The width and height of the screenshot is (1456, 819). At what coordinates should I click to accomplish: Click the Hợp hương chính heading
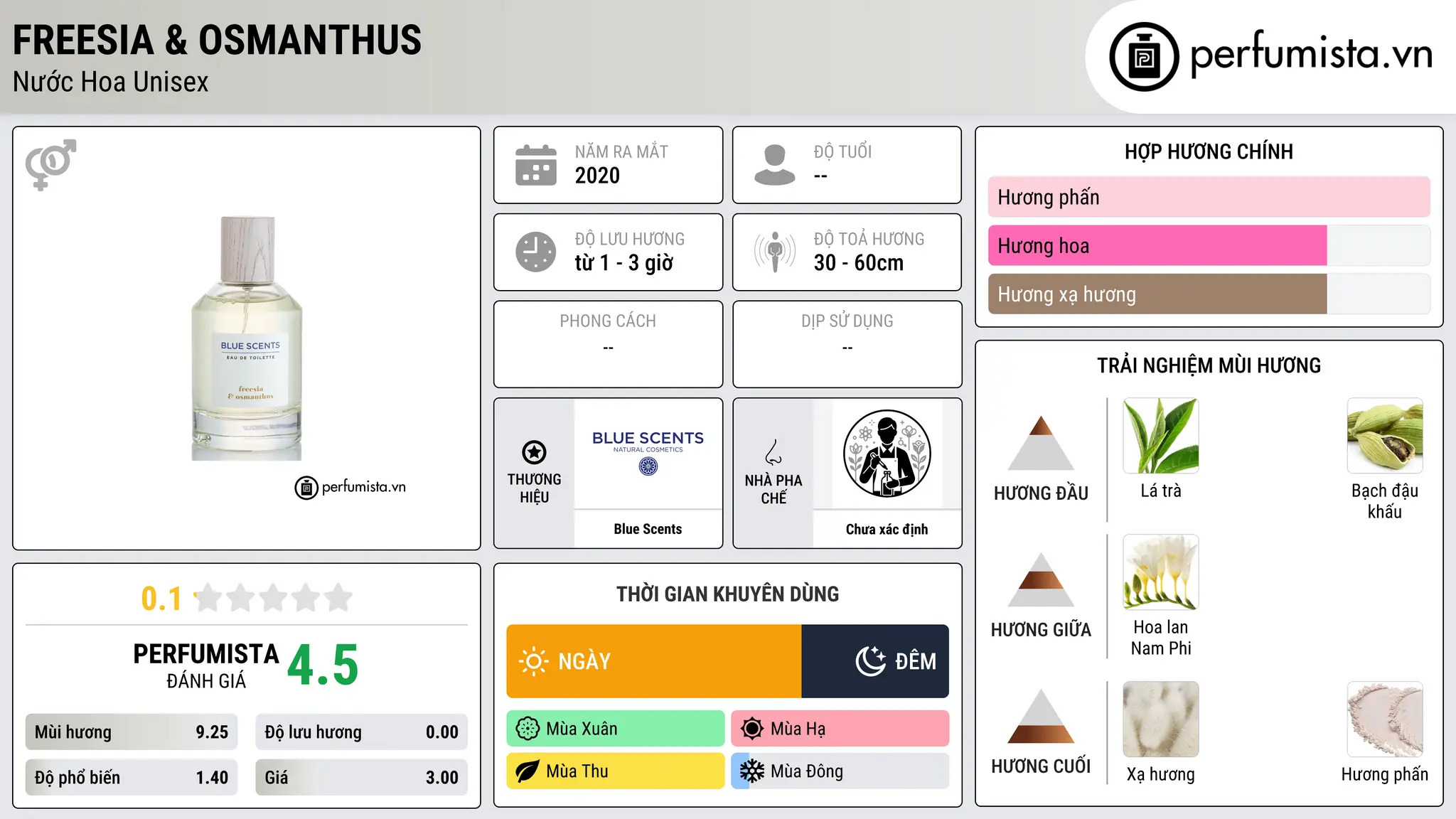point(1209,151)
